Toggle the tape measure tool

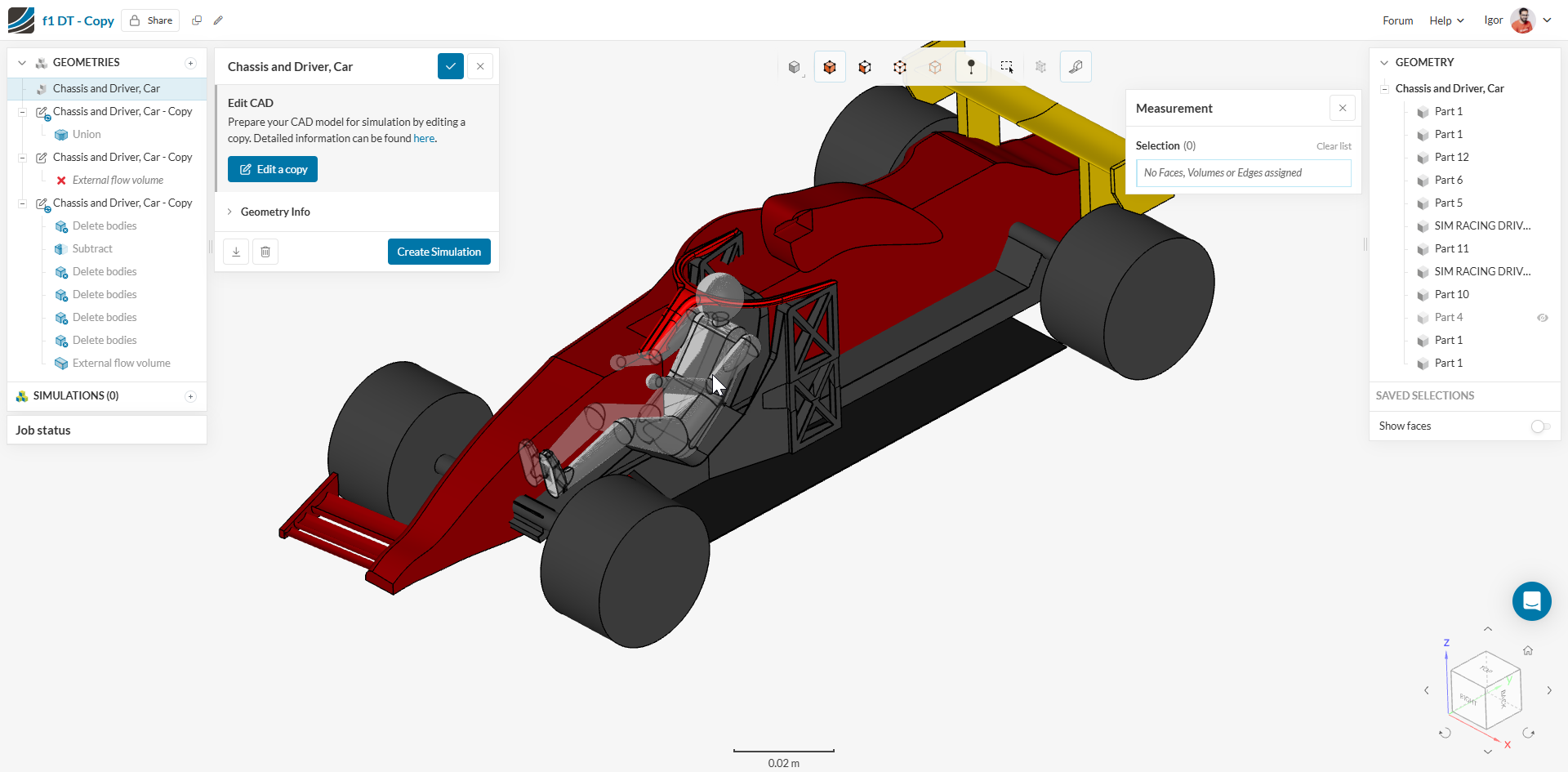click(1076, 67)
